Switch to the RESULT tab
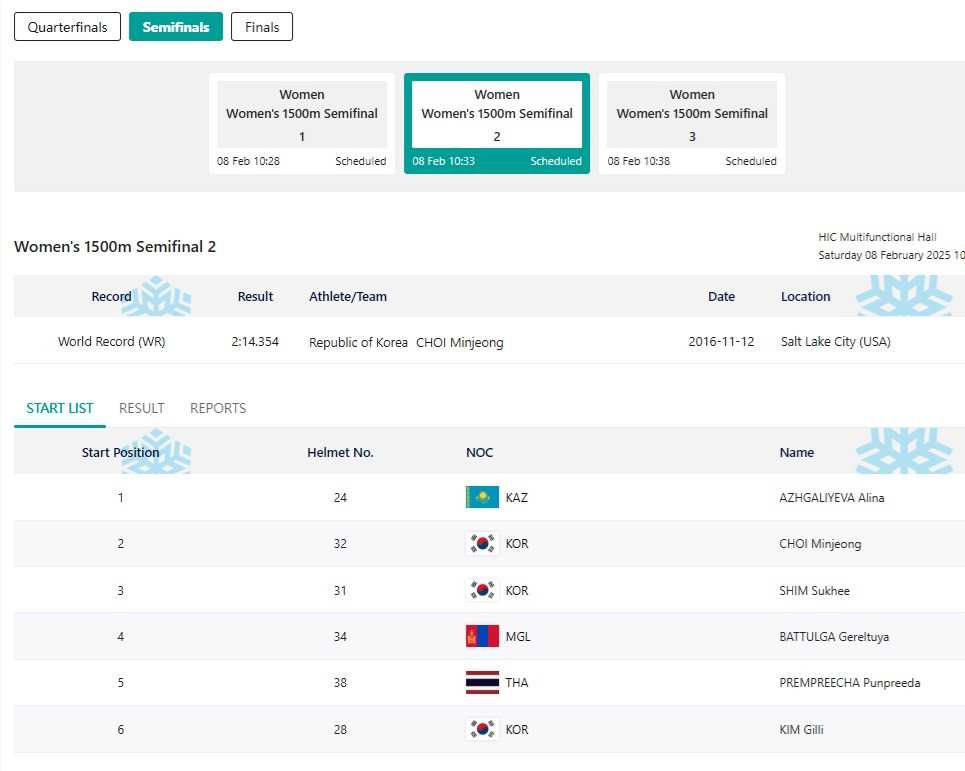This screenshot has height=771, width=965. [142, 408]
